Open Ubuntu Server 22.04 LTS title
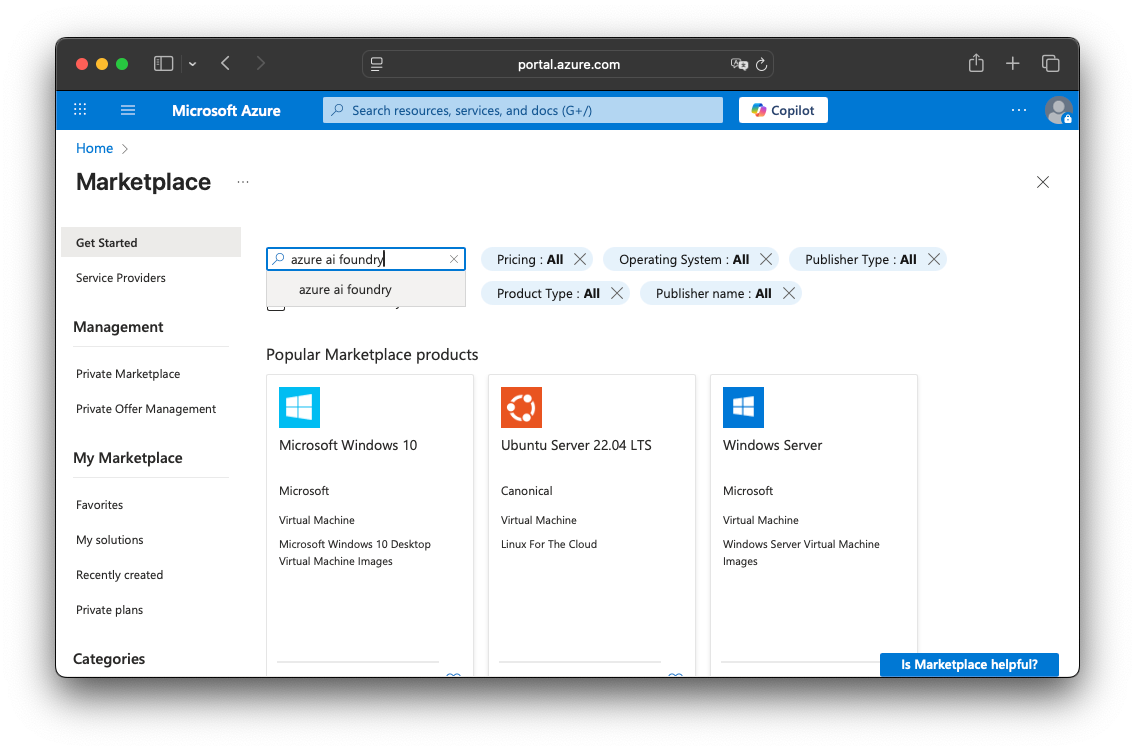This screenshot has width=1135, height=751. [576, 446]
